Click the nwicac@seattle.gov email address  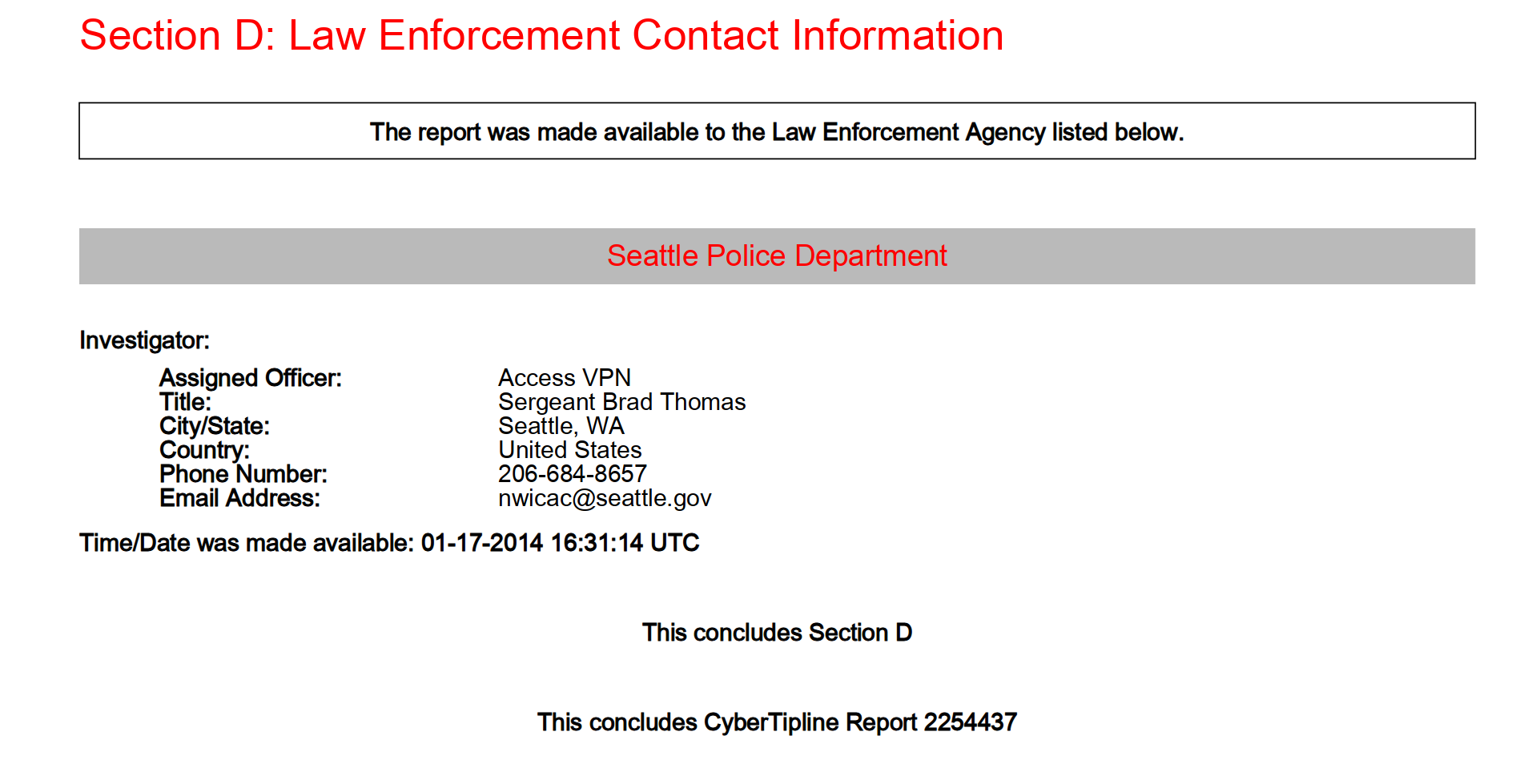click(x=604, y=498)
